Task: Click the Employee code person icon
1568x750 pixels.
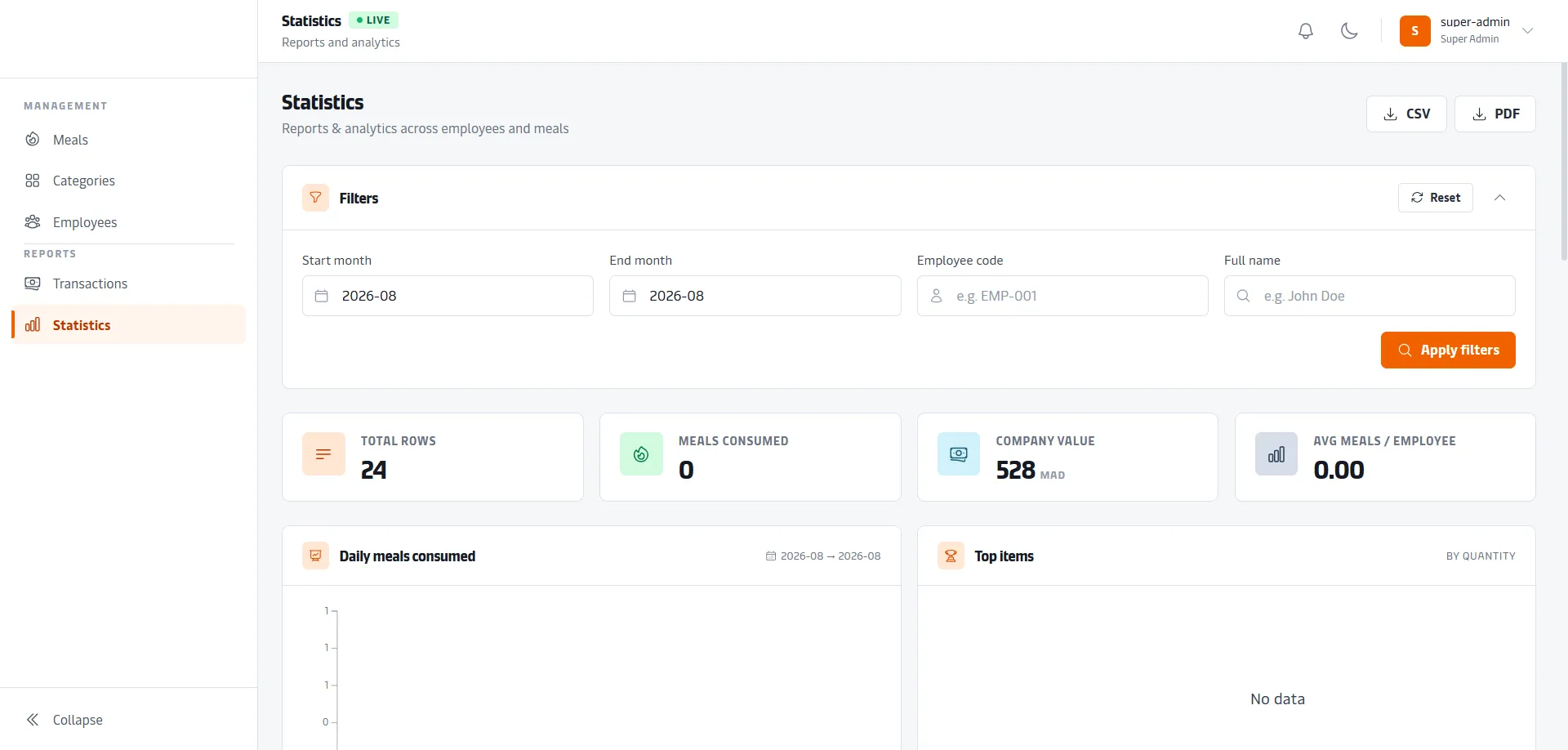Action: (937, 296)
